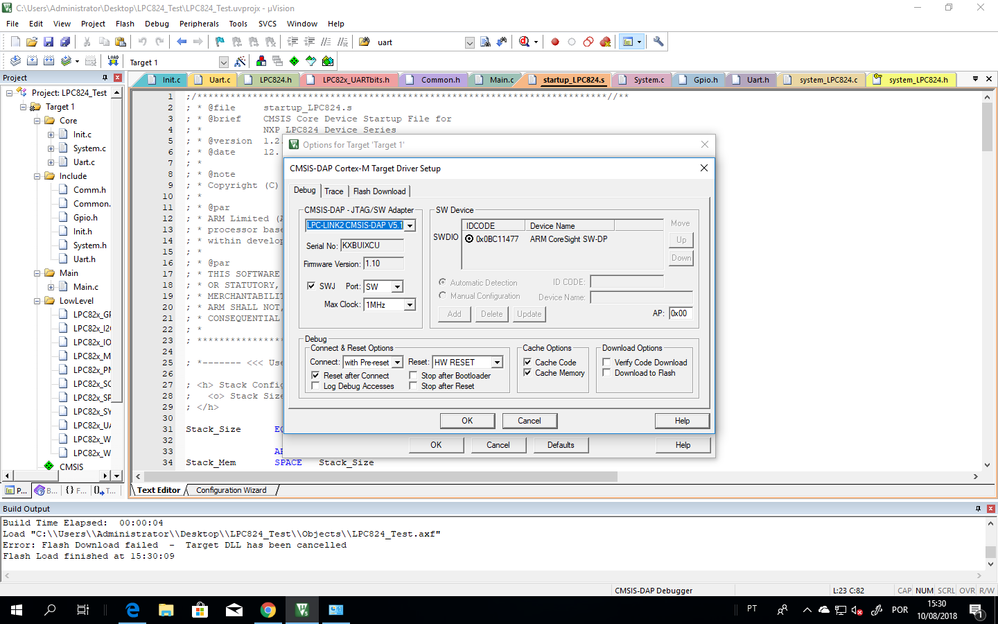The image size is (998, 624).
Task: Create a new file via toolbar icon
Action: tap(15, 42)
